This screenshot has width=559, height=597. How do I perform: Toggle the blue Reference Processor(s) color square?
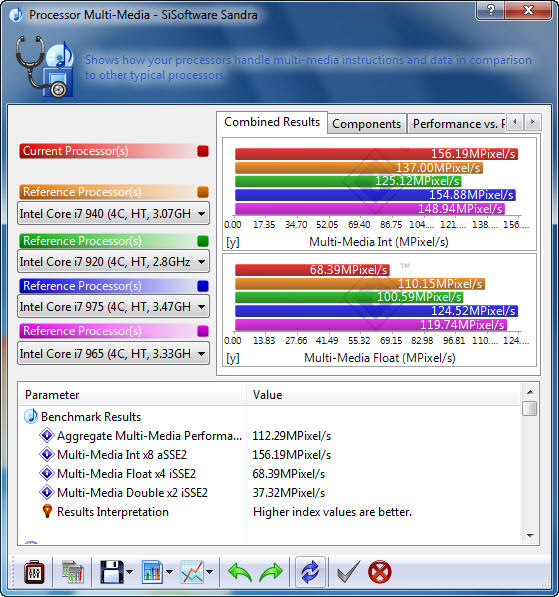203,286
